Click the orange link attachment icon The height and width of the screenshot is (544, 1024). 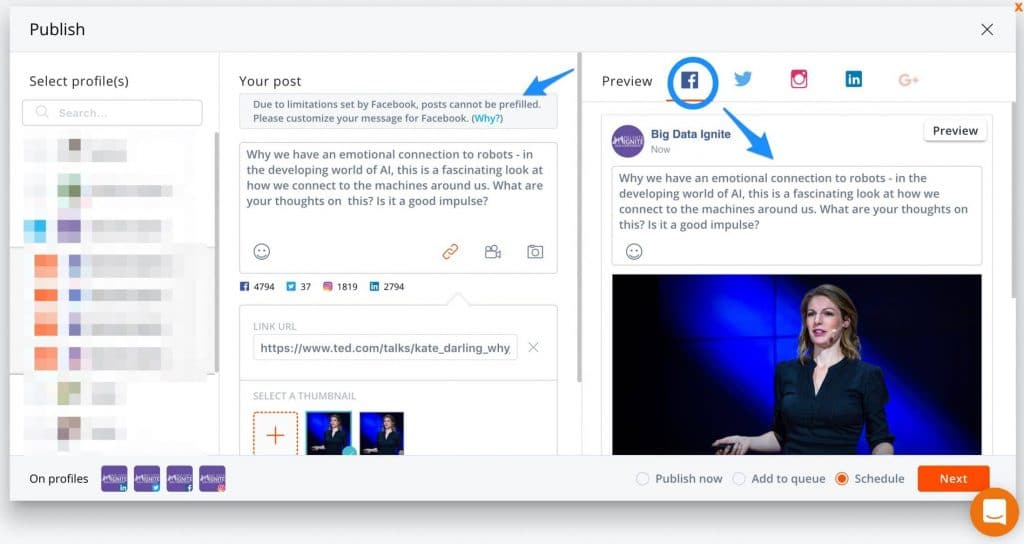point(450,252)
